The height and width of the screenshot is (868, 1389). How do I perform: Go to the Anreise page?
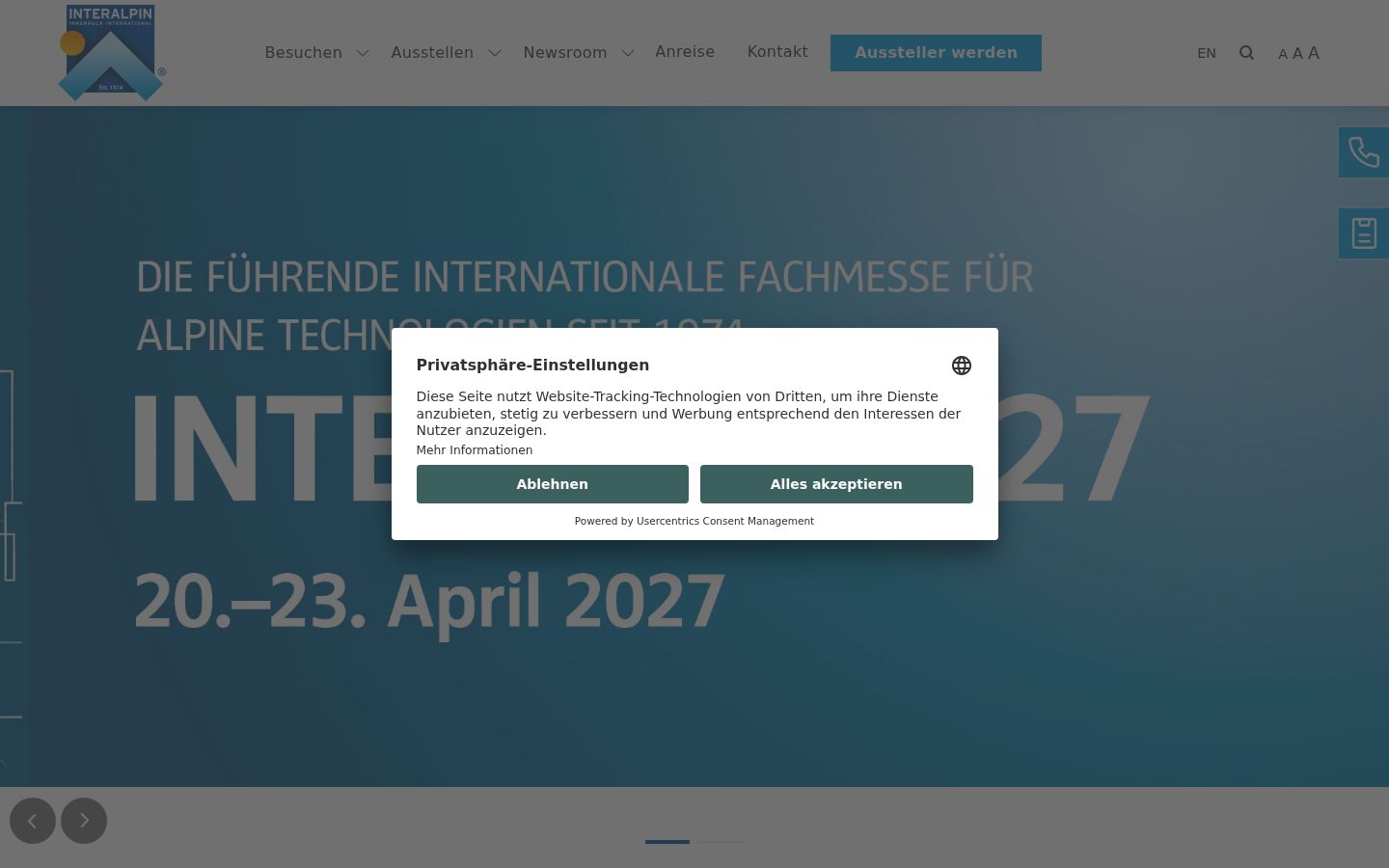pyautogui.click(x=685, y=52)
